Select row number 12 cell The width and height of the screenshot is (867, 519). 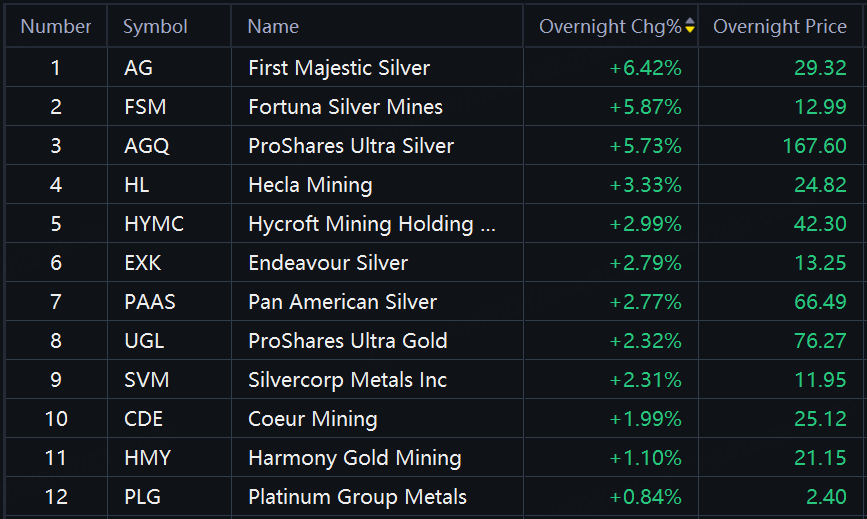point(56,497)
